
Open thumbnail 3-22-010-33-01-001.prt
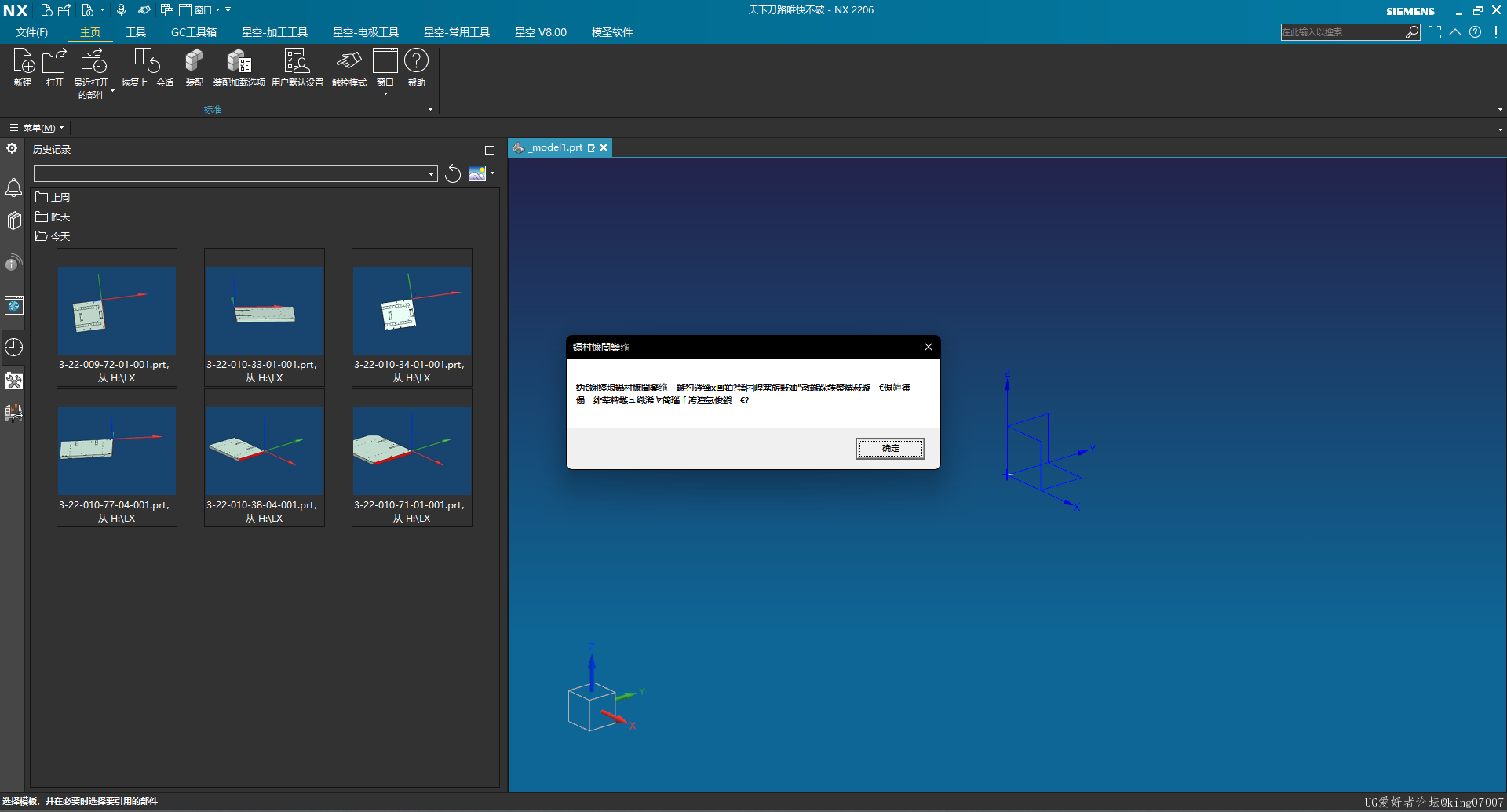265,317
